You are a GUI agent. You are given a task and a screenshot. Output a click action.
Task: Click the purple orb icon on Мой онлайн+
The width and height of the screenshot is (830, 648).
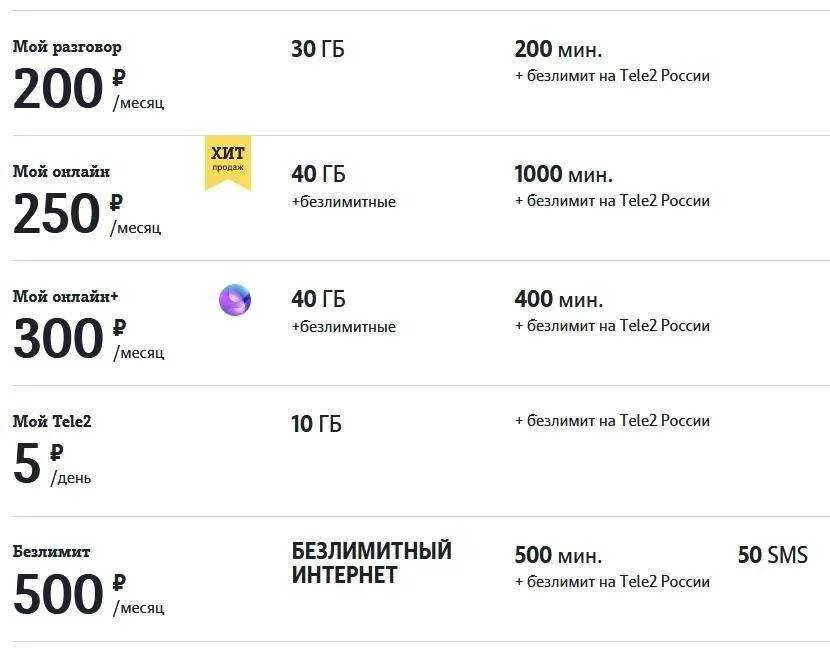[x=235, y=300]
